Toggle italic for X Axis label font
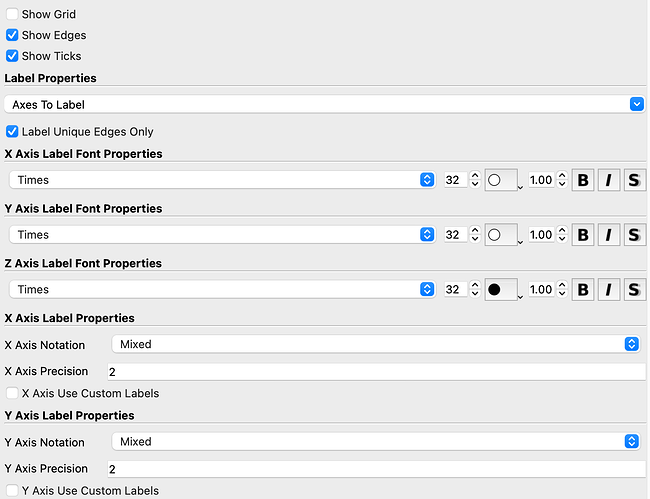Screen dimensions: 650x499 pyautogui.click(x=609, y=180)
